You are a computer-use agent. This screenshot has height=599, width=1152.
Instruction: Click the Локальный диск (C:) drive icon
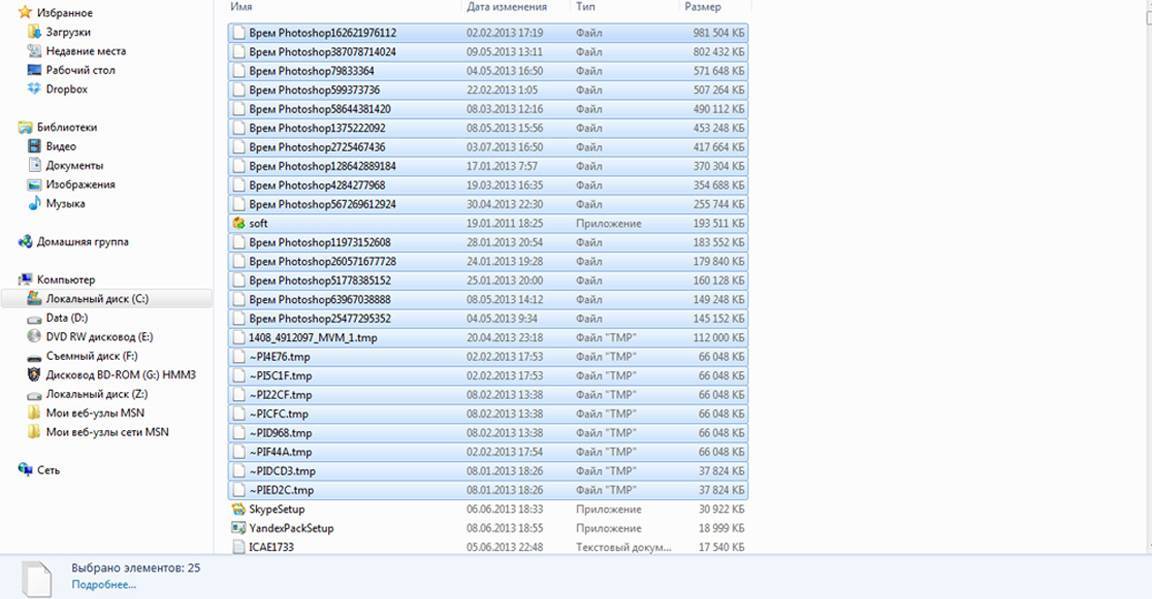pos(34,298)
